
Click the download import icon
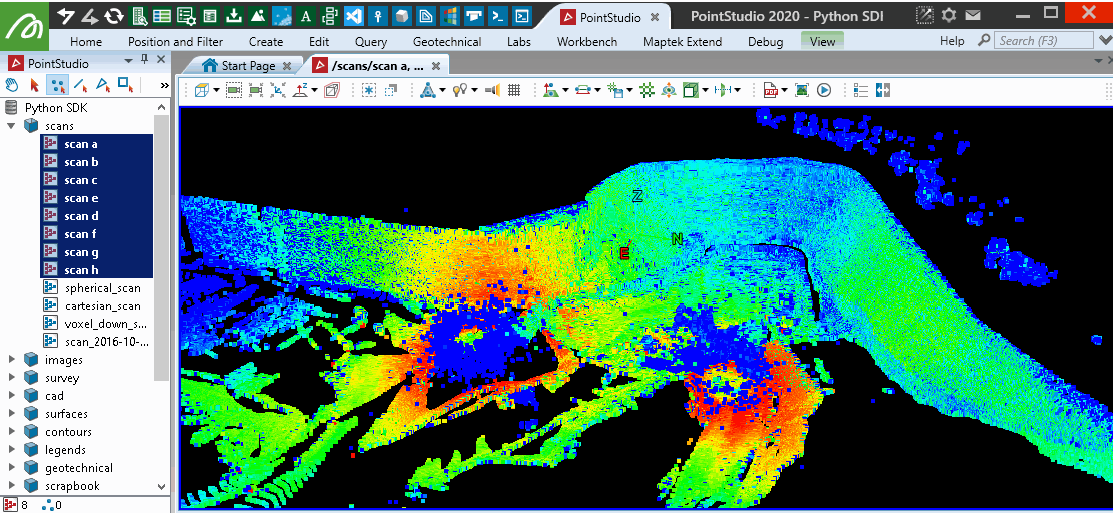tap(234, 16)
